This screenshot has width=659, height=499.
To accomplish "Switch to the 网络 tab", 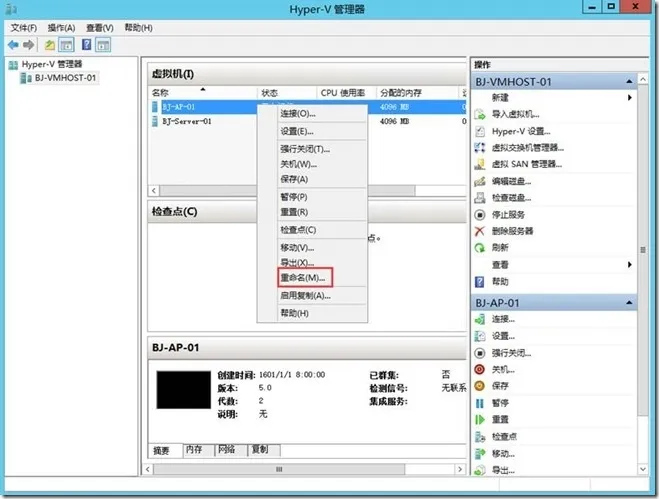I will (x=231, y=449).
